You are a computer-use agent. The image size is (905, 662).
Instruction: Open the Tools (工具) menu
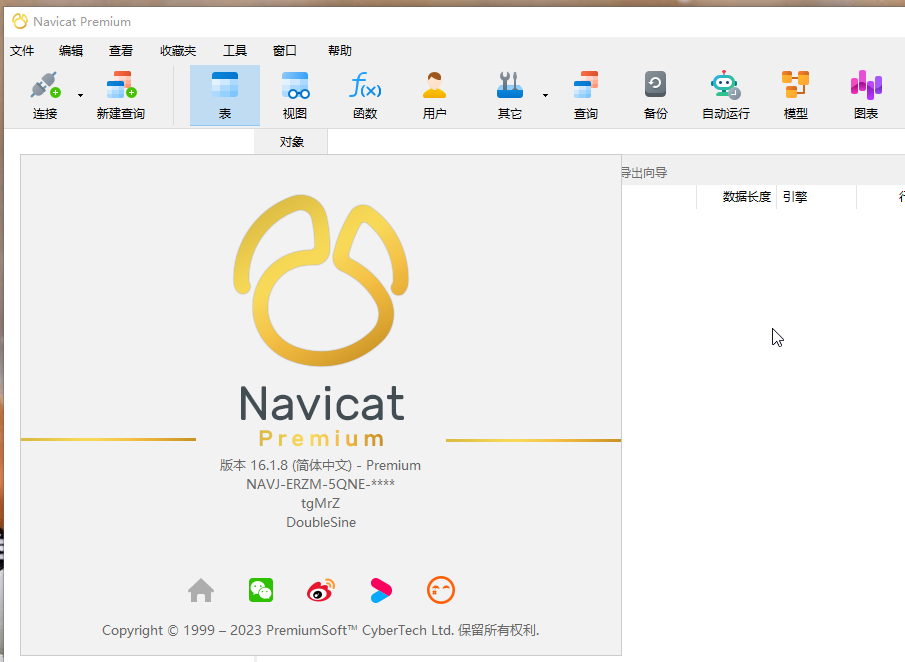(x=235, y=51)
